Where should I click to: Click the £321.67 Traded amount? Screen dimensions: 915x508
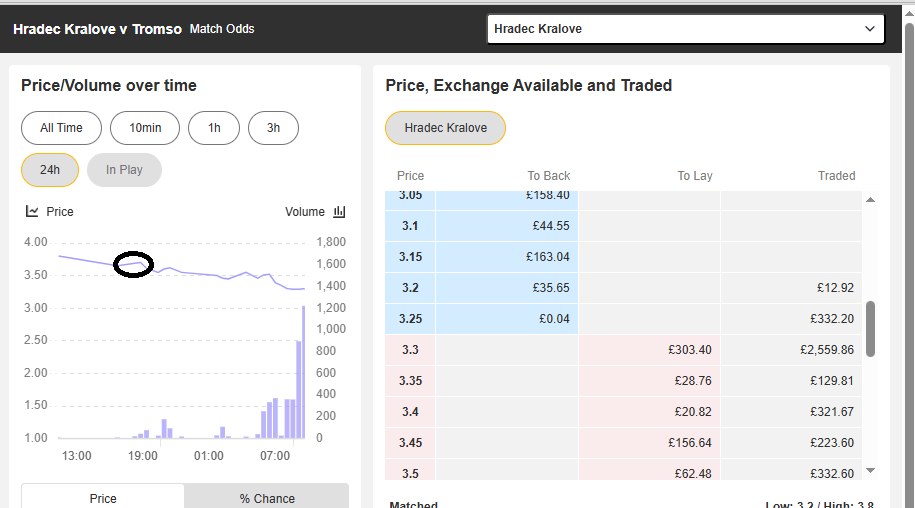coord(832,411)
